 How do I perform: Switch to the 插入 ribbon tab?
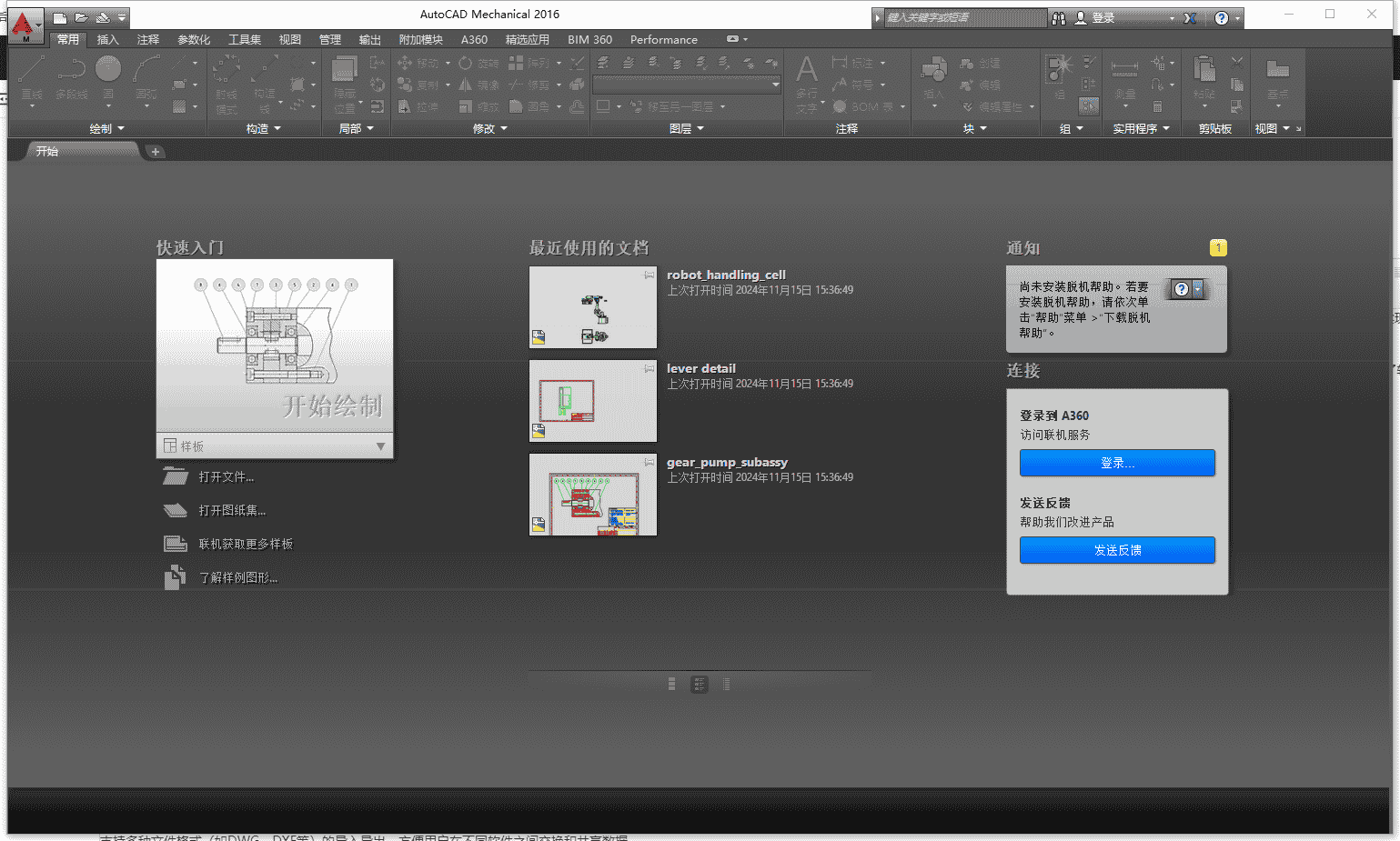107,39
